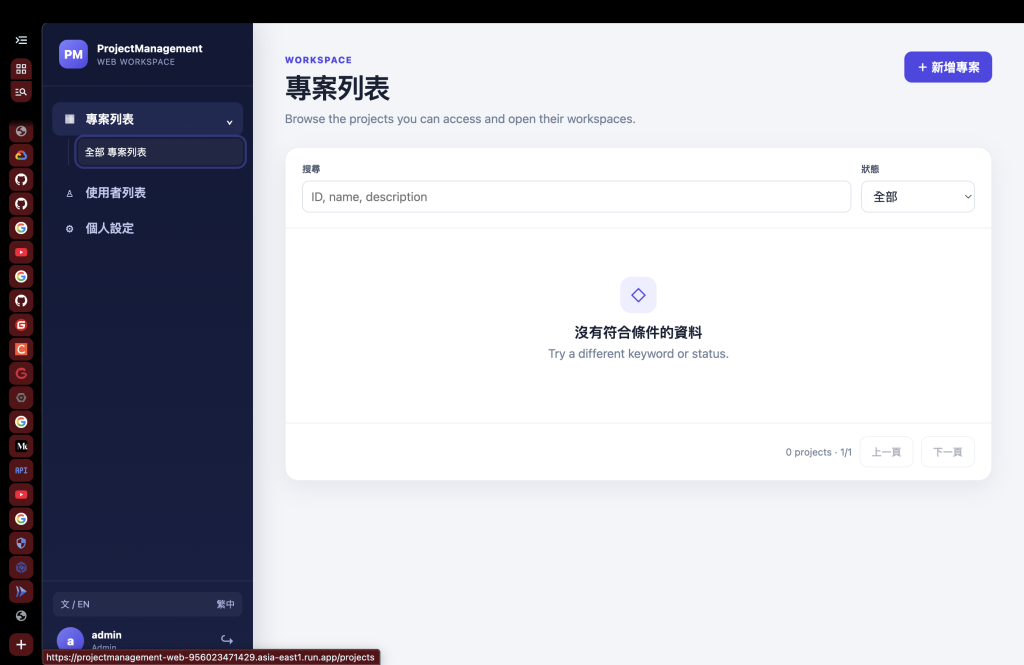Open the gray hexagon tab in browser sidebar
Viewport: 1024px width, 665px height.
point(21,398)
